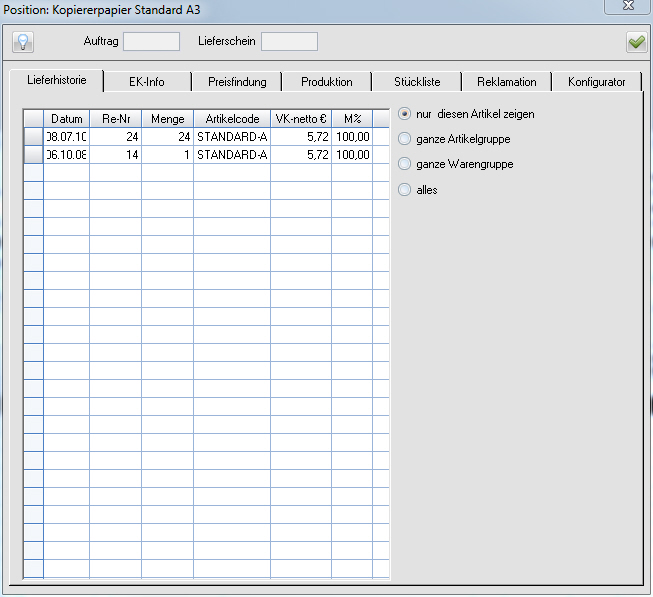Click the light bulb hint icon

[x=23, y=42]
